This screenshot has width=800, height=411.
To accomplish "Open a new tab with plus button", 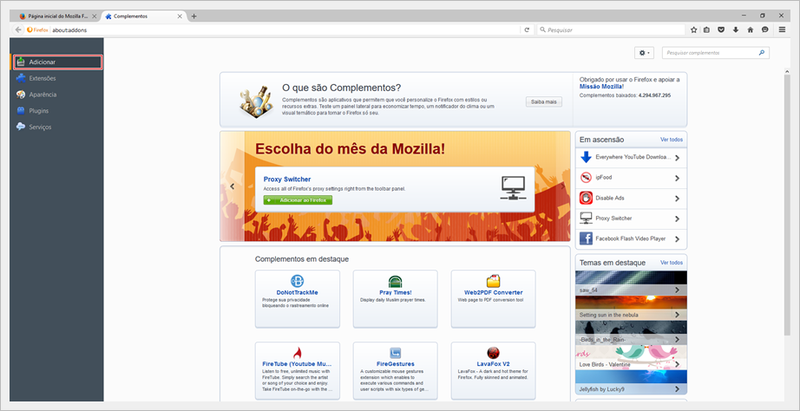I will (x=194, y=16).
